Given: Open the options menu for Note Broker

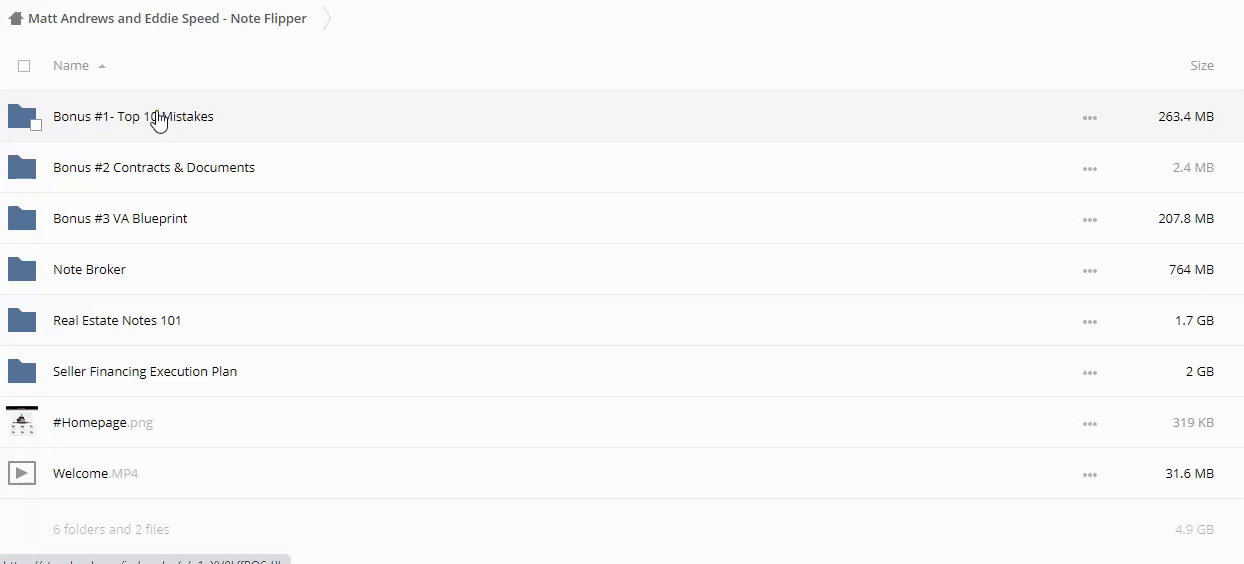Looking at the screenshot, I should [1089, 271].
